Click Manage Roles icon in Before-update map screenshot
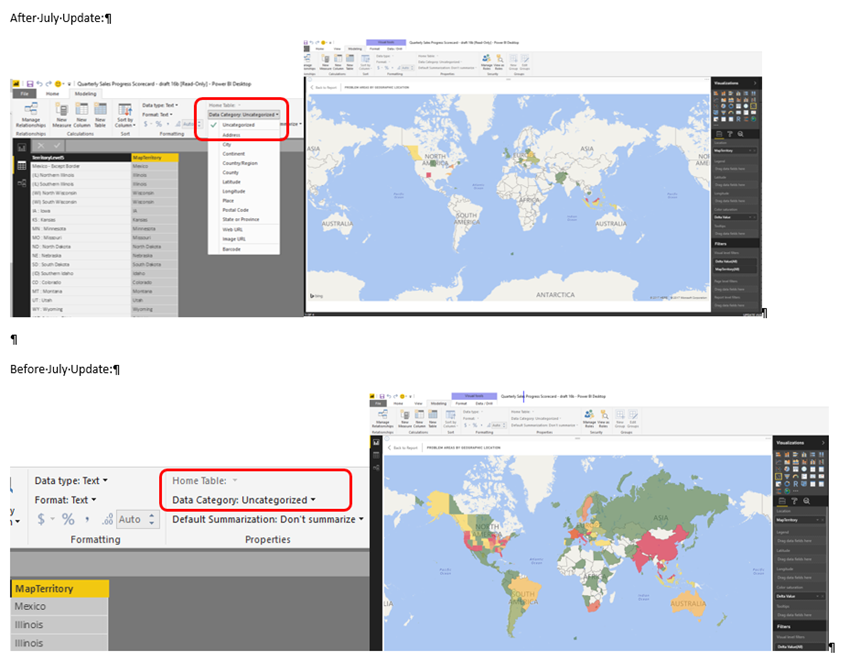This screenshot has height=662, width=849. [x=589, y=418]
